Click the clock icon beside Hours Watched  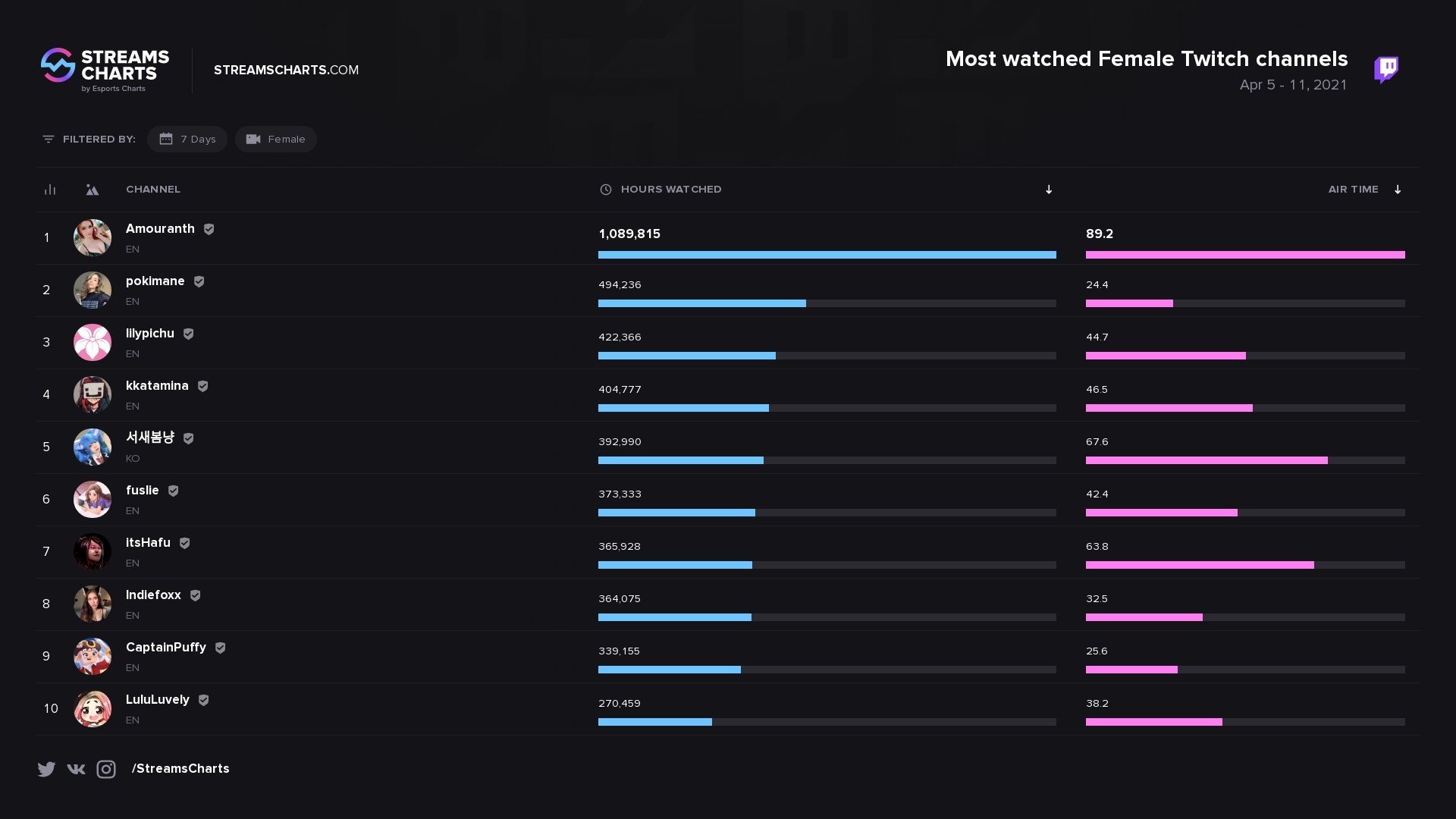pyautogui.click(x=606, y=190)
